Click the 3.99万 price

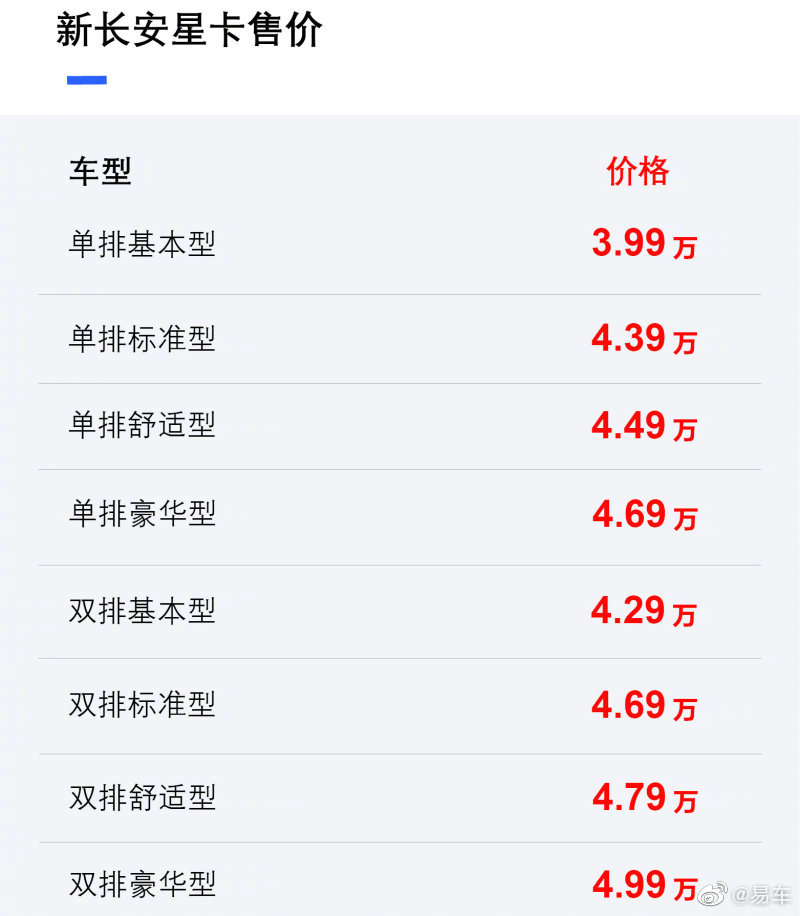tap(644, 244)
